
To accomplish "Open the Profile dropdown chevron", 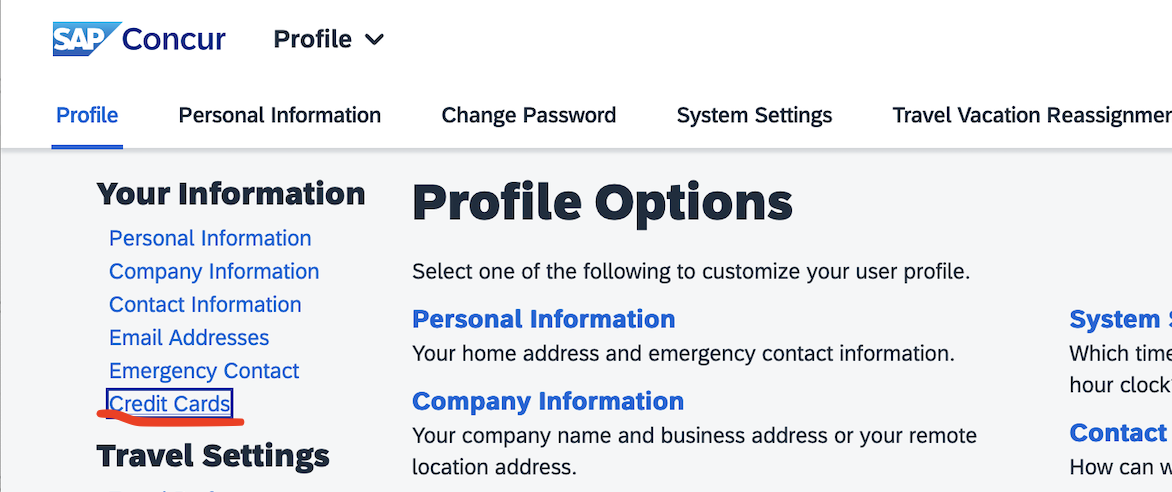I will click(374, 40).
